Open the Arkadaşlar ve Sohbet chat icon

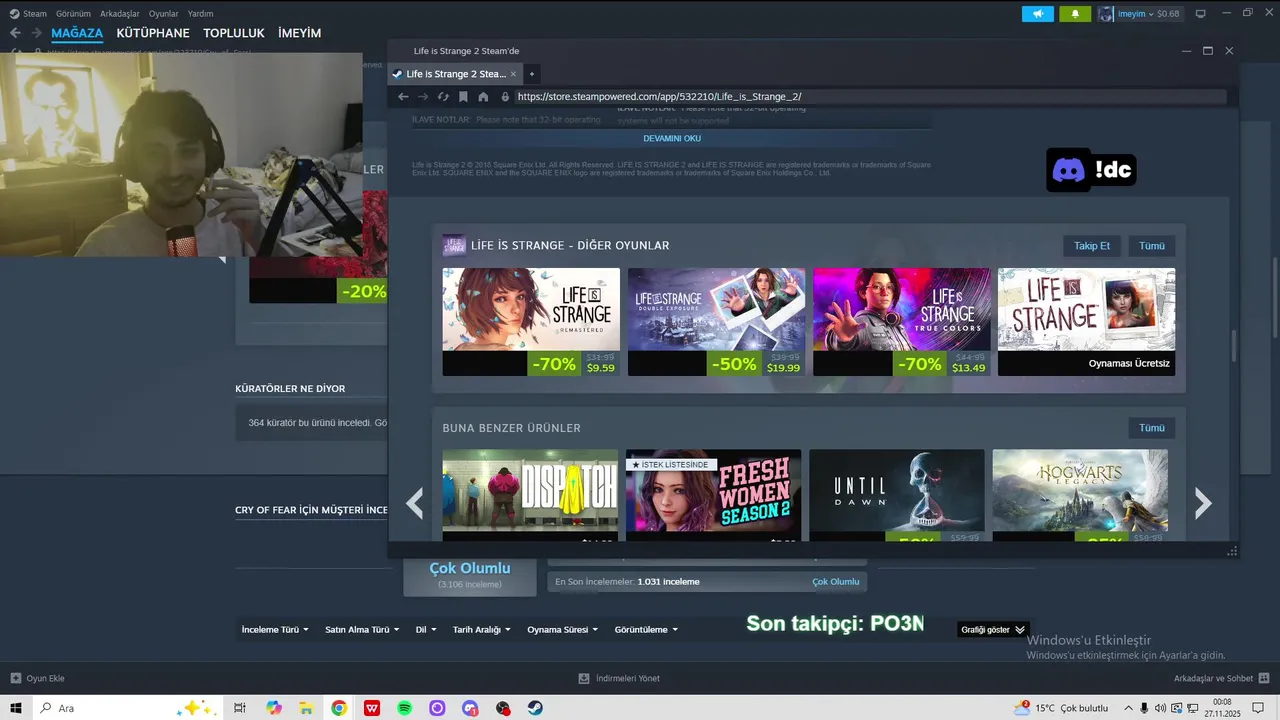click(x=1264, y=678)
